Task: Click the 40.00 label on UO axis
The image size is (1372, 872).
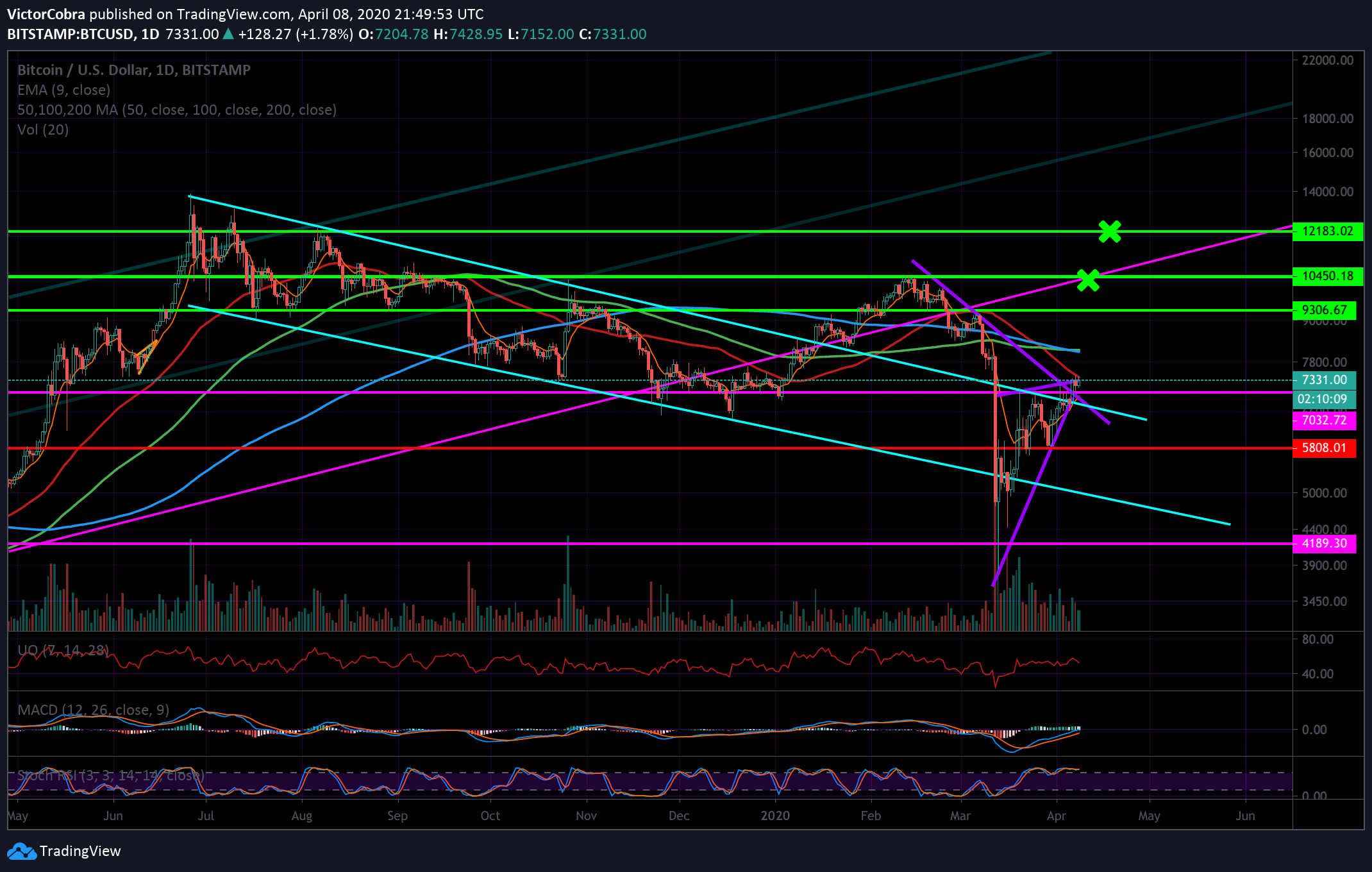Action: point(1318,674)
